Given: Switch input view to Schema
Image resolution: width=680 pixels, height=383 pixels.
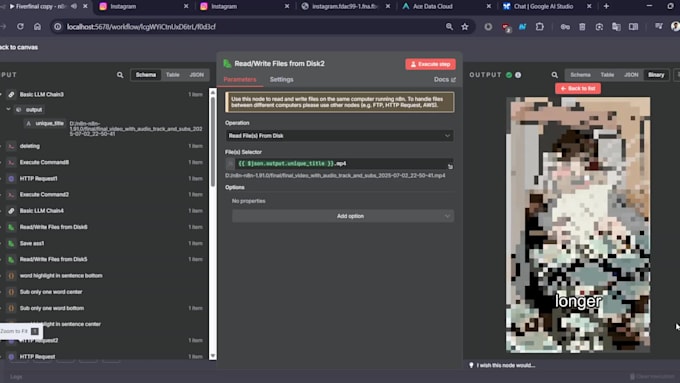Looking at the screenshot, I should click(x=146, y=75).
